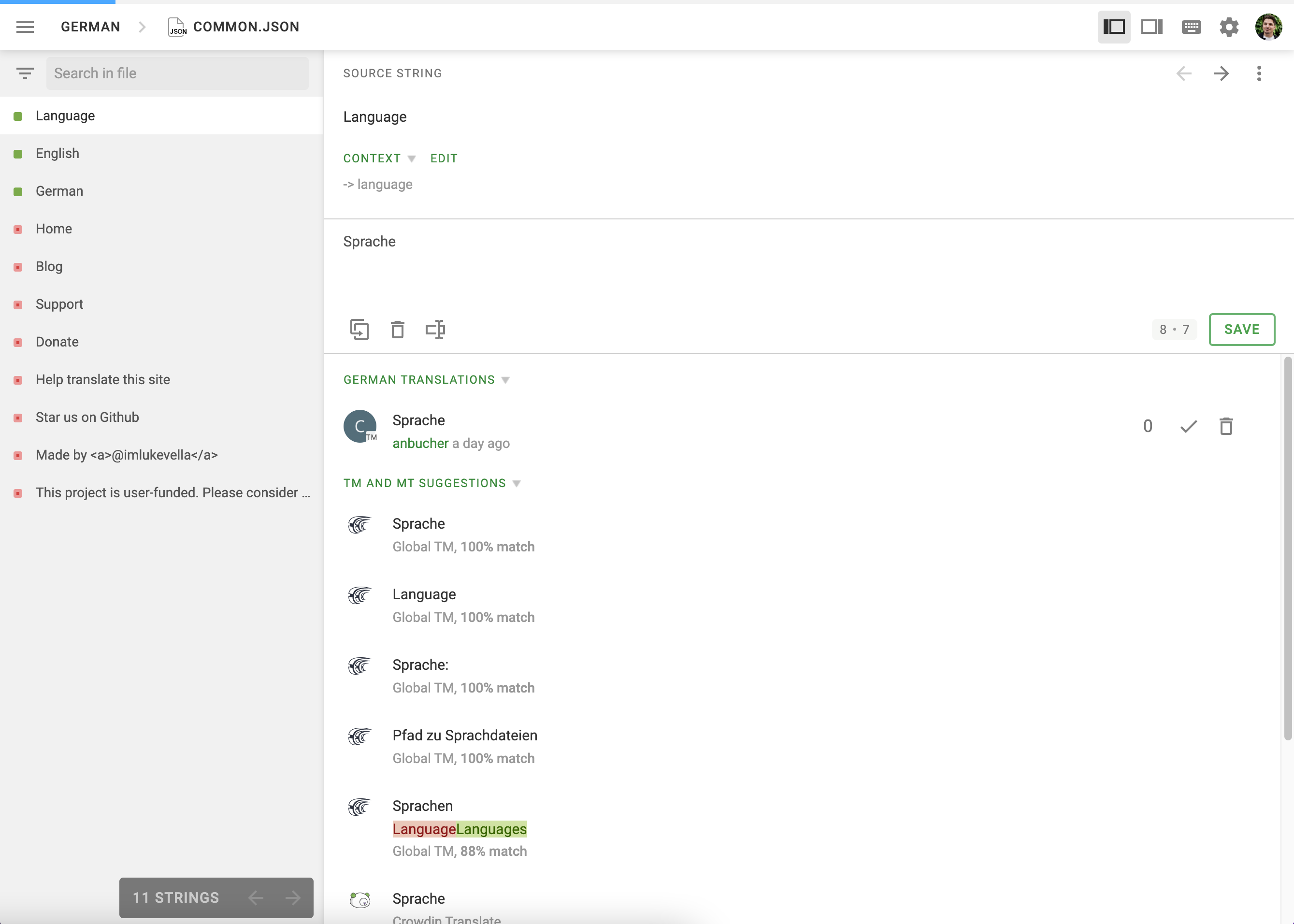Save the translation

(x=1242, y=330)
